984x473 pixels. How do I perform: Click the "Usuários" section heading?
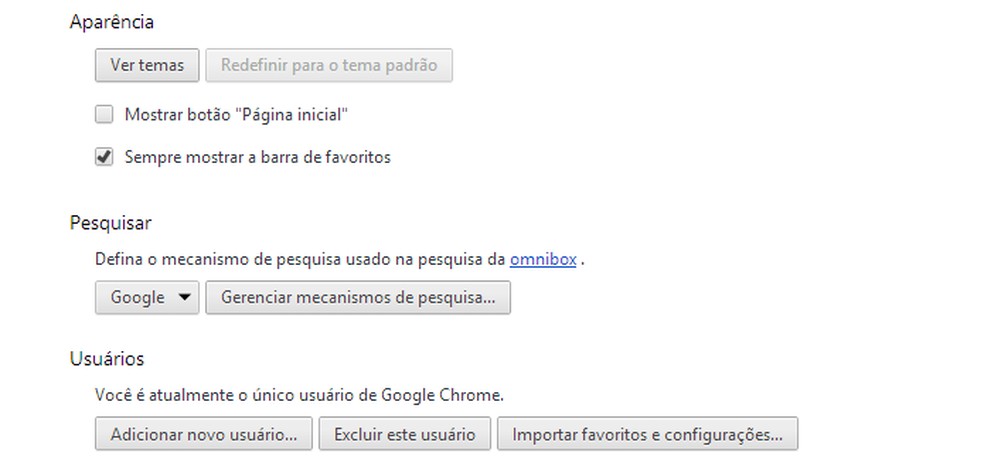click(x=107, y=358)
